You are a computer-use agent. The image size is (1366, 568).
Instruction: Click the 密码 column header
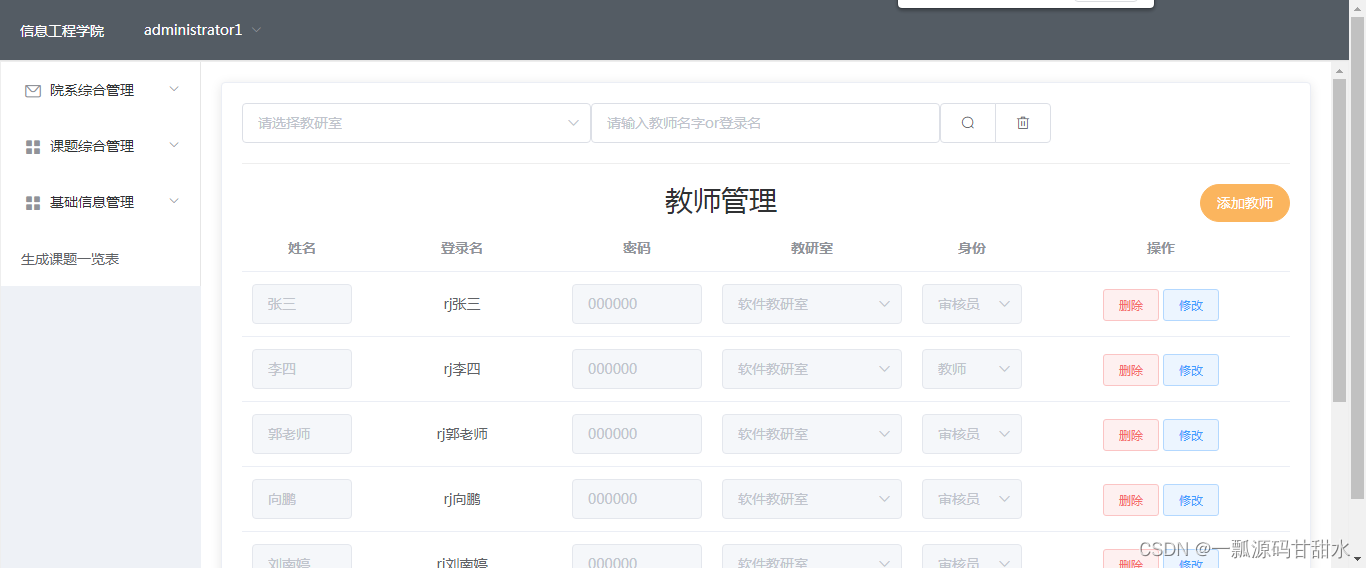[x=637, y=248]
